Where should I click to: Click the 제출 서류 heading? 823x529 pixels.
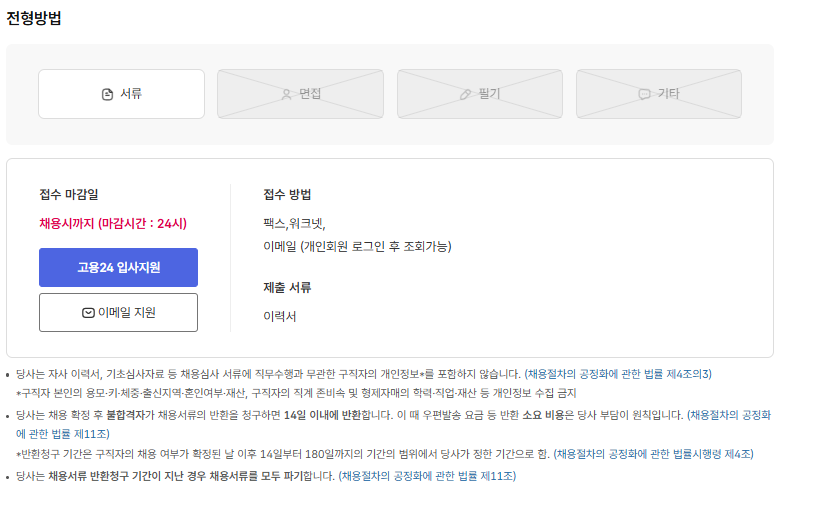click(x=287, y=288)
